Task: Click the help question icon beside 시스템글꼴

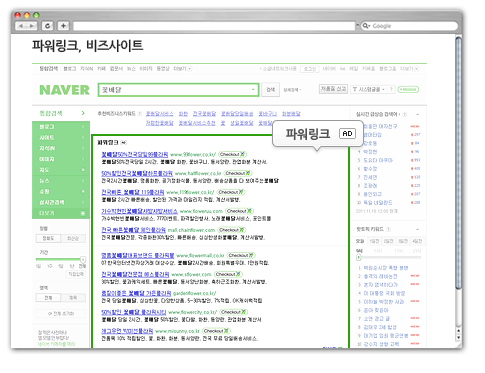Action: [391, 89]
